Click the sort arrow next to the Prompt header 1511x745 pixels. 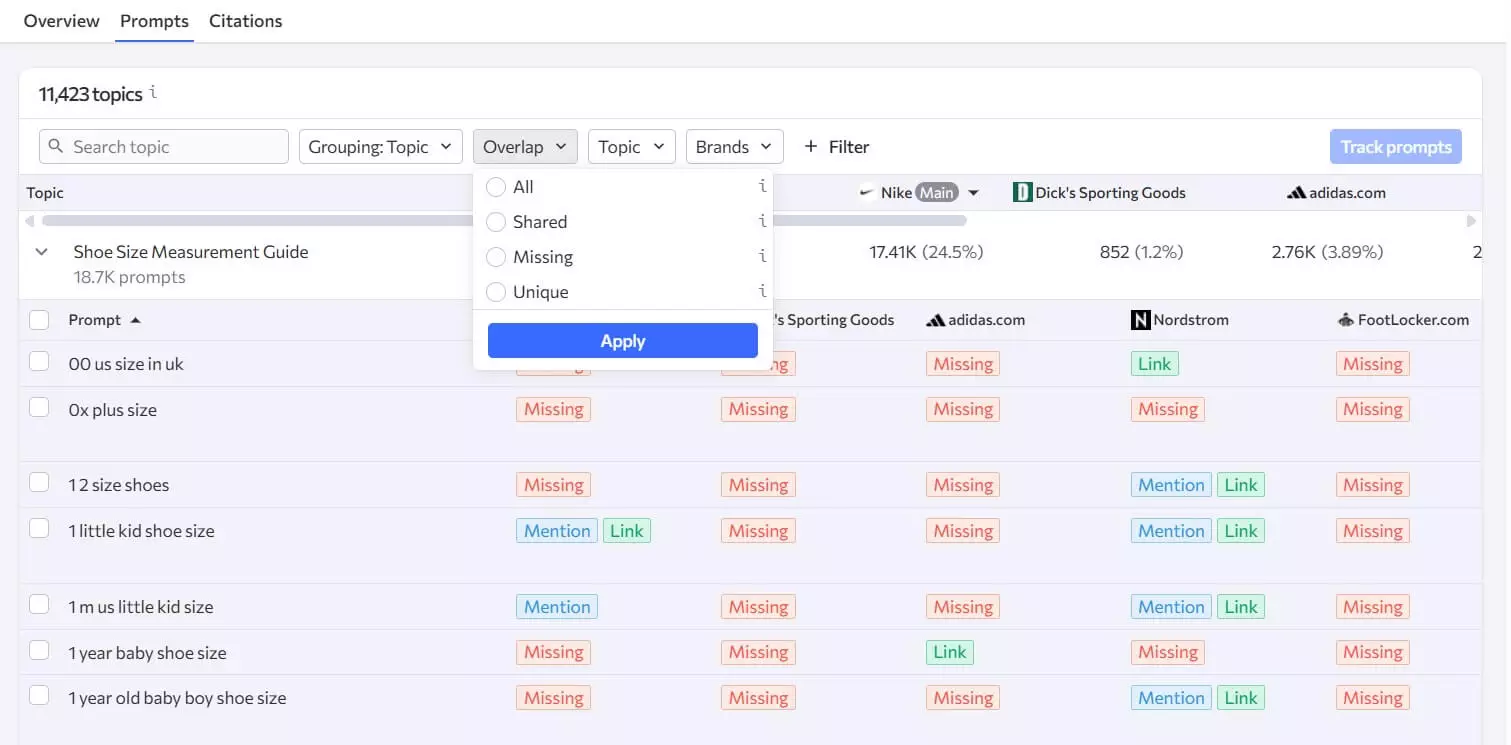(x=135, y=320)
